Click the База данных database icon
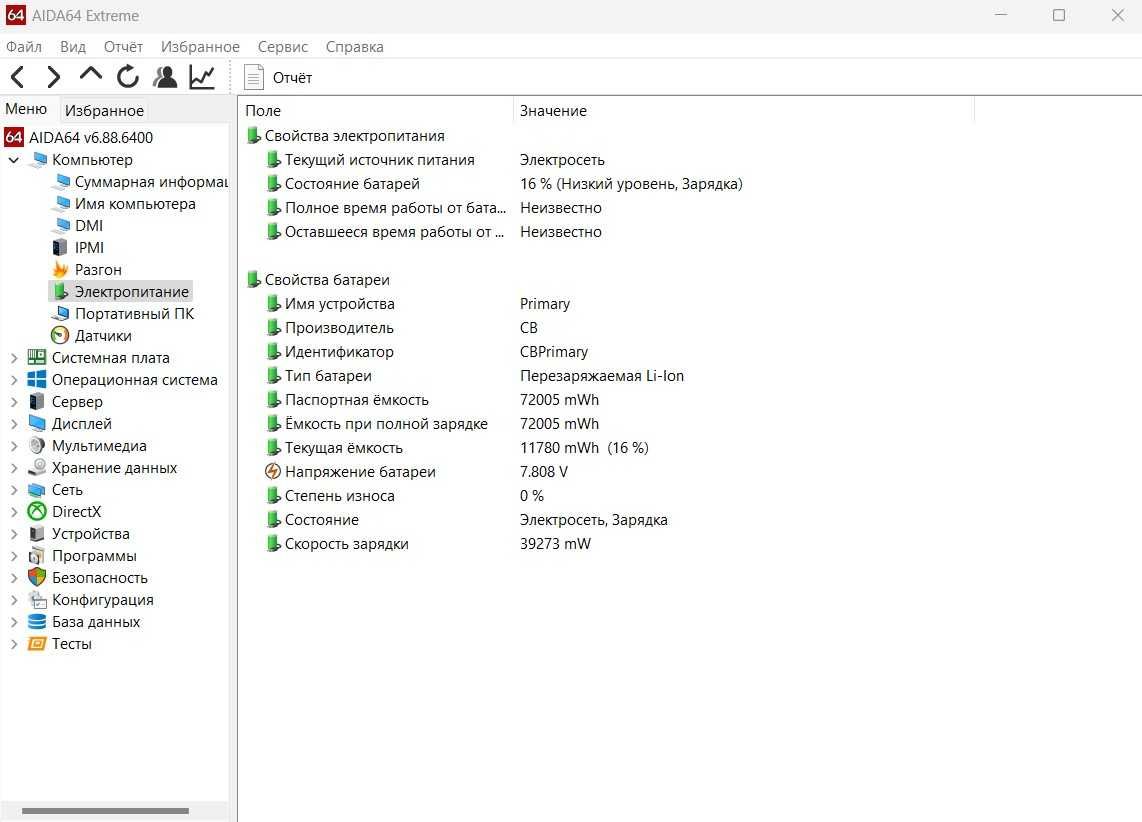Image resolution: width=1142 pixels, height=822 pixels. [37, 622]
